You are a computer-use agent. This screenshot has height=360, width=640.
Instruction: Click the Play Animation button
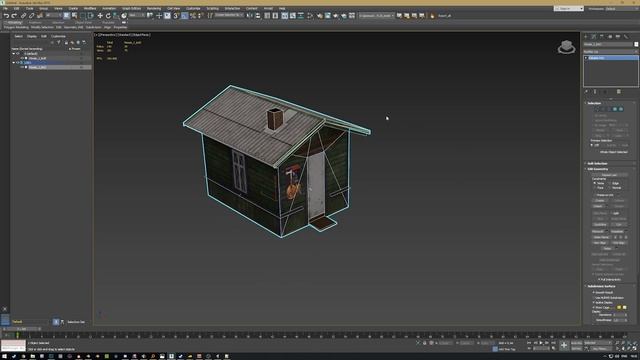pos(541,343)
